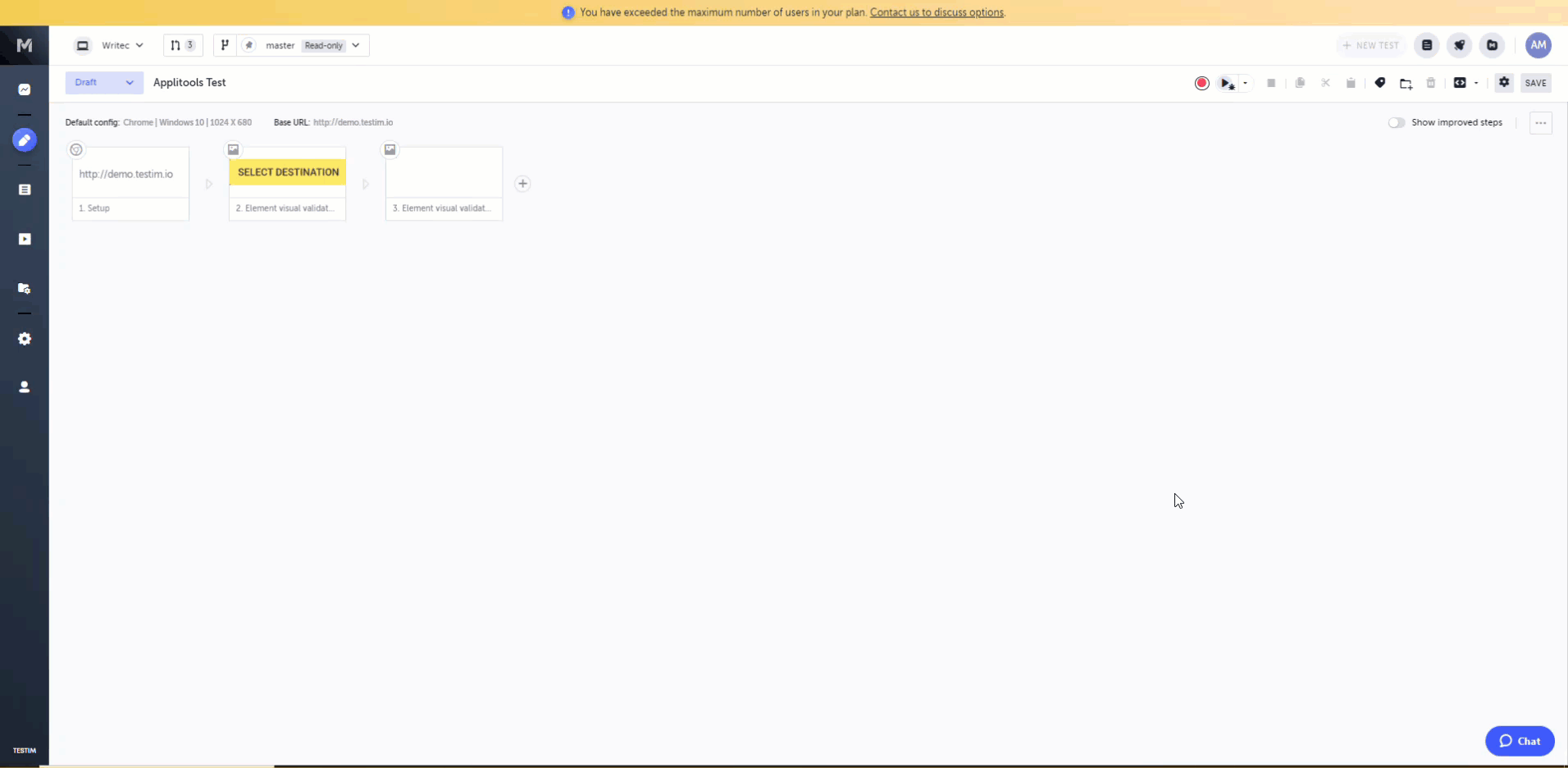The image size is (1568, 768).
Task: Select the blank step 3 validation card
Action: click(444, 184)
